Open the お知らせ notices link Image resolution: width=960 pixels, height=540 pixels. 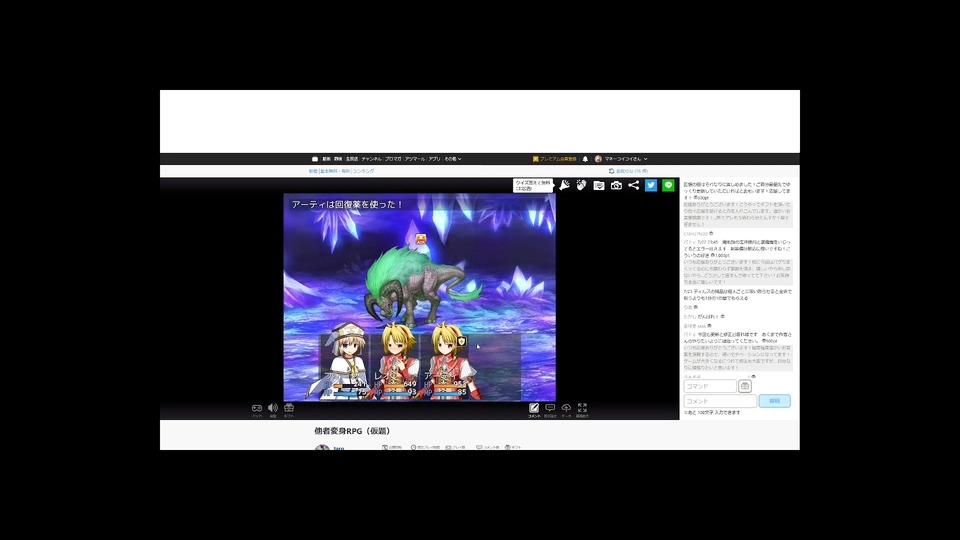(x=628, y=171)
